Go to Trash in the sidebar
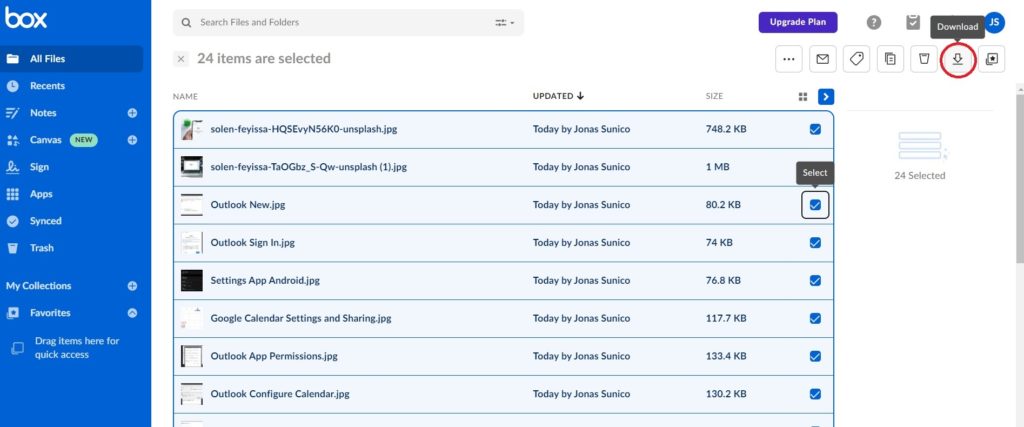The width and height of the screenshot is (1024, 427). 42,248
